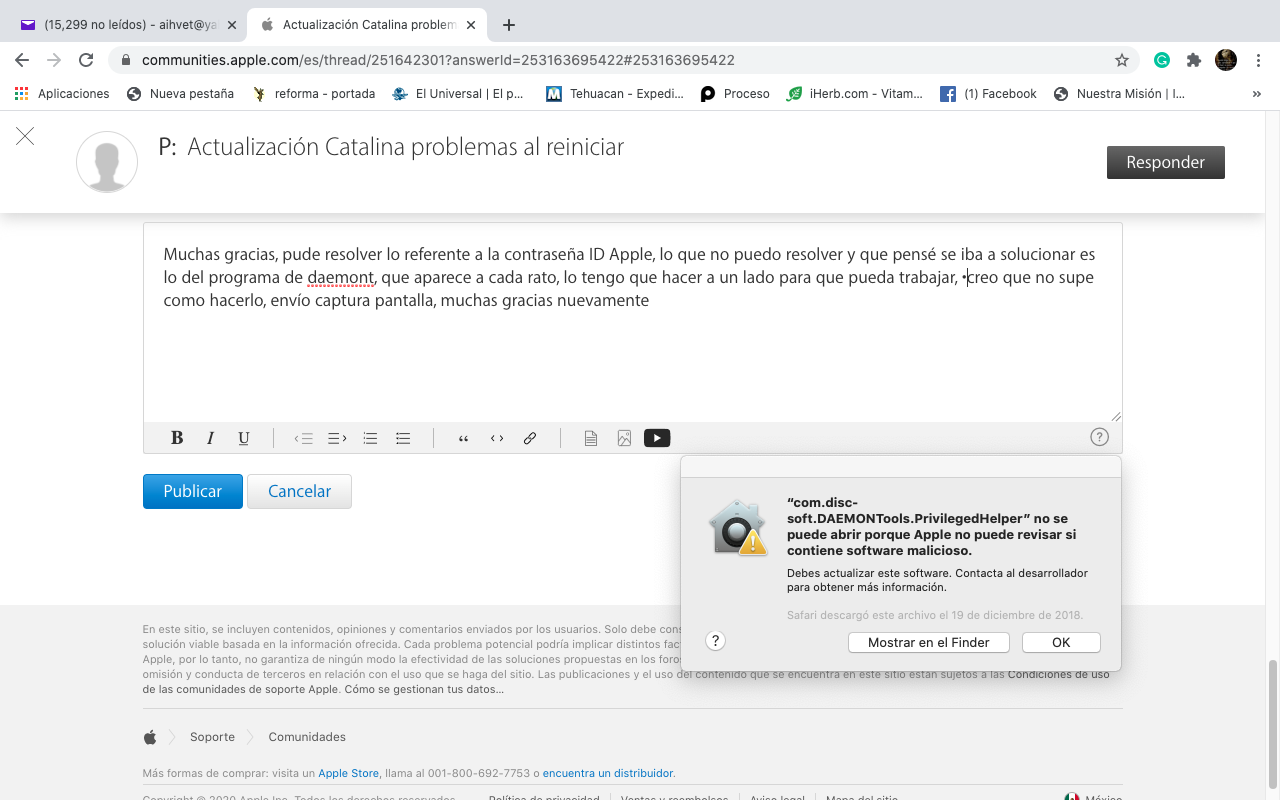Toggle underline formatting in the editor
Screen dimensions: 1280x800
point(244,438)
